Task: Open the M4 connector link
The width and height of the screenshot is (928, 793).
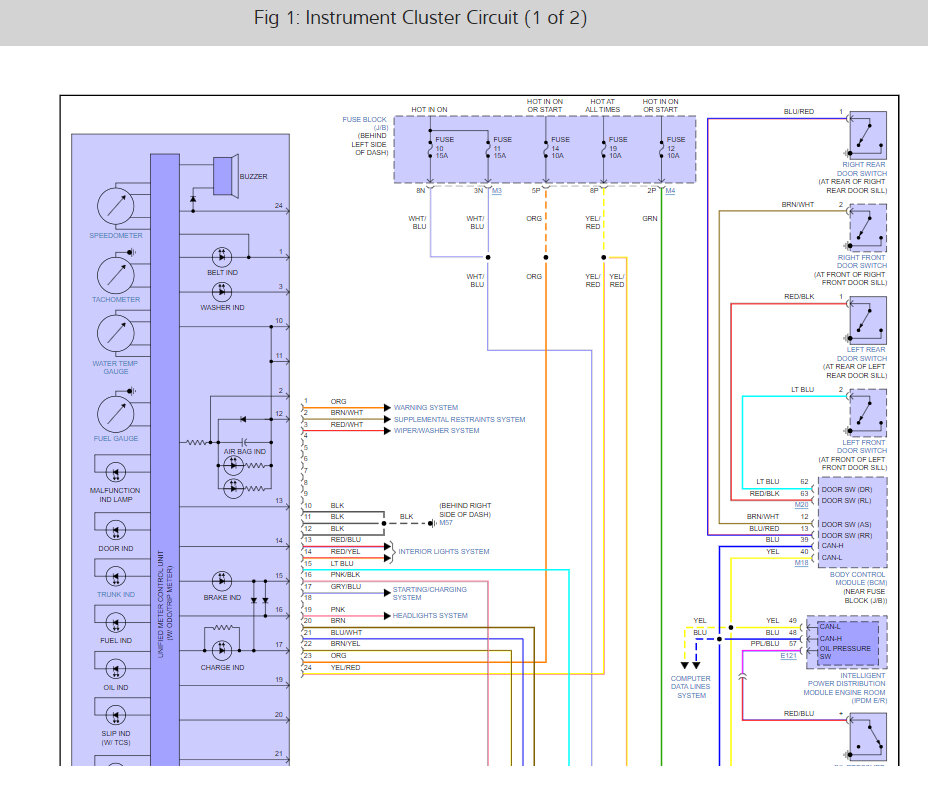Action: (x=670, y=189)
